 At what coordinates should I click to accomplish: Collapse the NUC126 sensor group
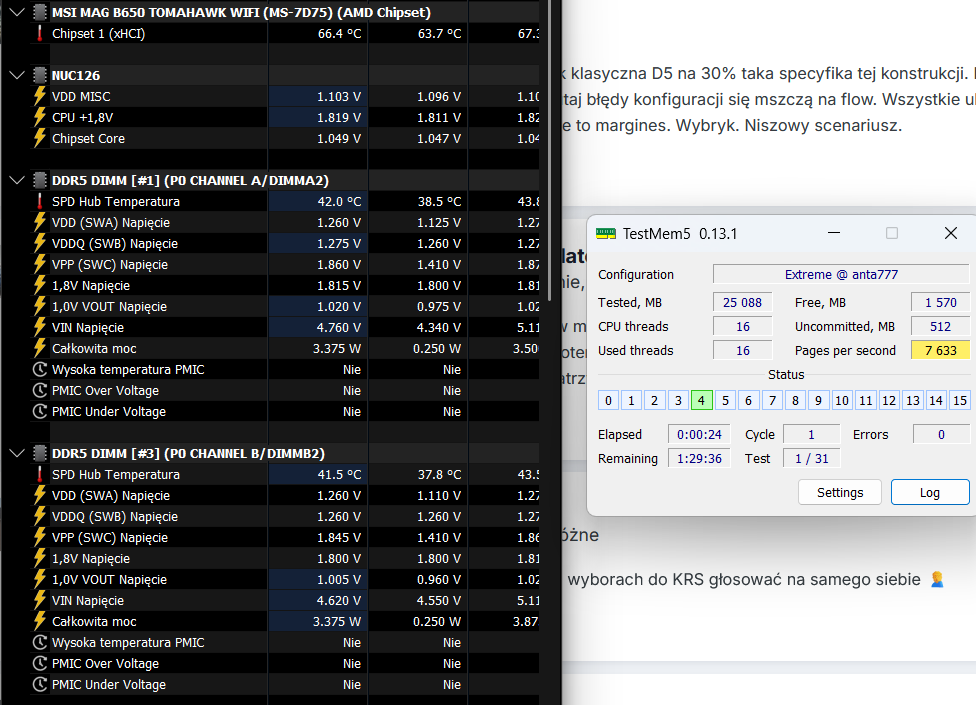pos(17,75)
